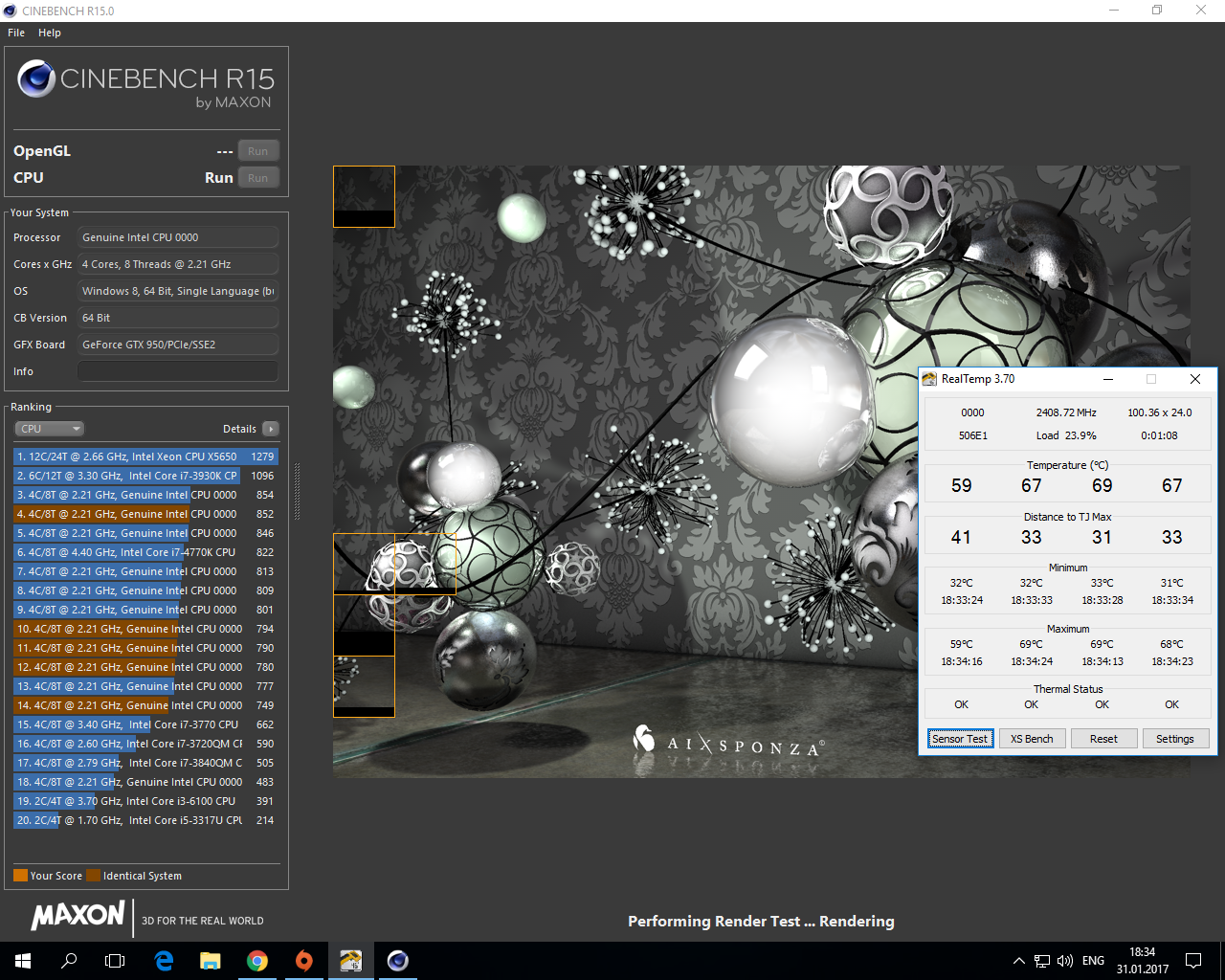This screenshot has height=980, width=1225.
Task: Click the taskbar search magnifier icon
Action: coord(69,961)
